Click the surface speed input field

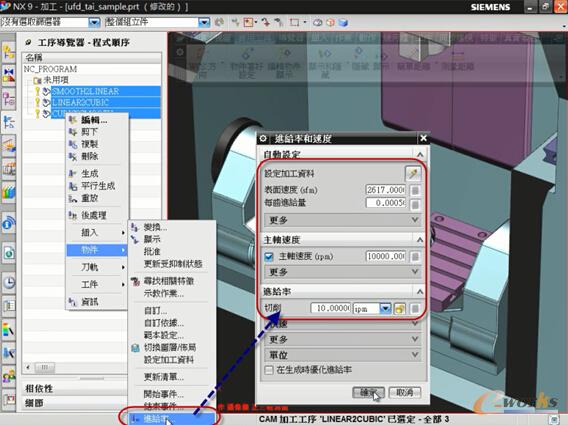(385, 190)
